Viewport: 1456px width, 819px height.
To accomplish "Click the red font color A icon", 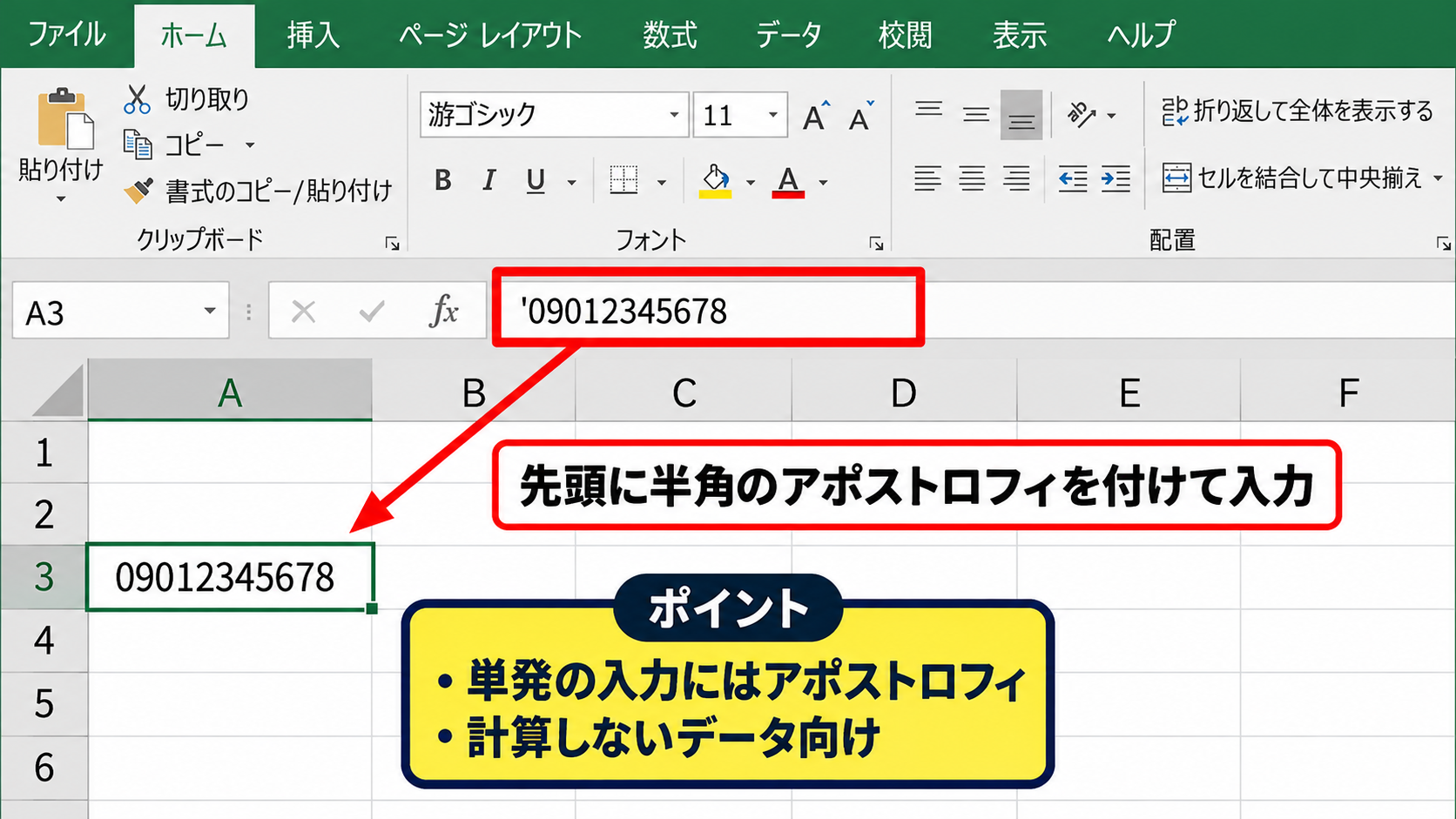I will tap(787, 182).
